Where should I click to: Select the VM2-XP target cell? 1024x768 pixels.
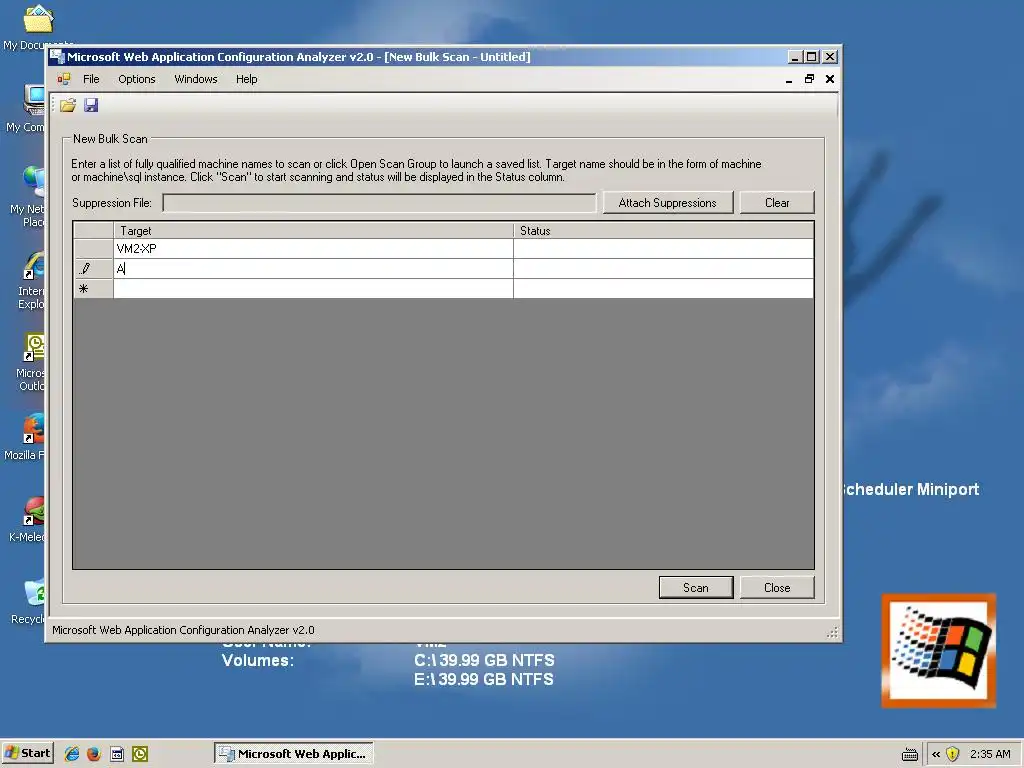[313, 249]
